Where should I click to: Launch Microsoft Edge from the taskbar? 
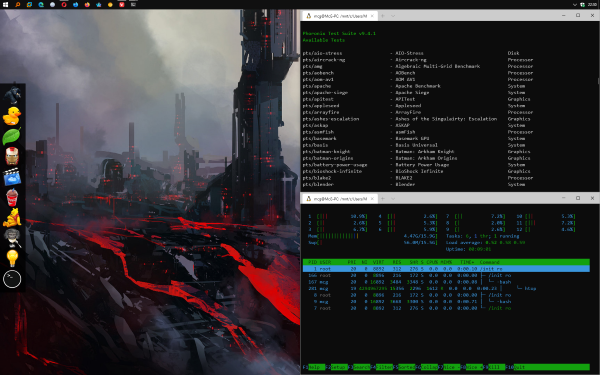tap(41, 5)
